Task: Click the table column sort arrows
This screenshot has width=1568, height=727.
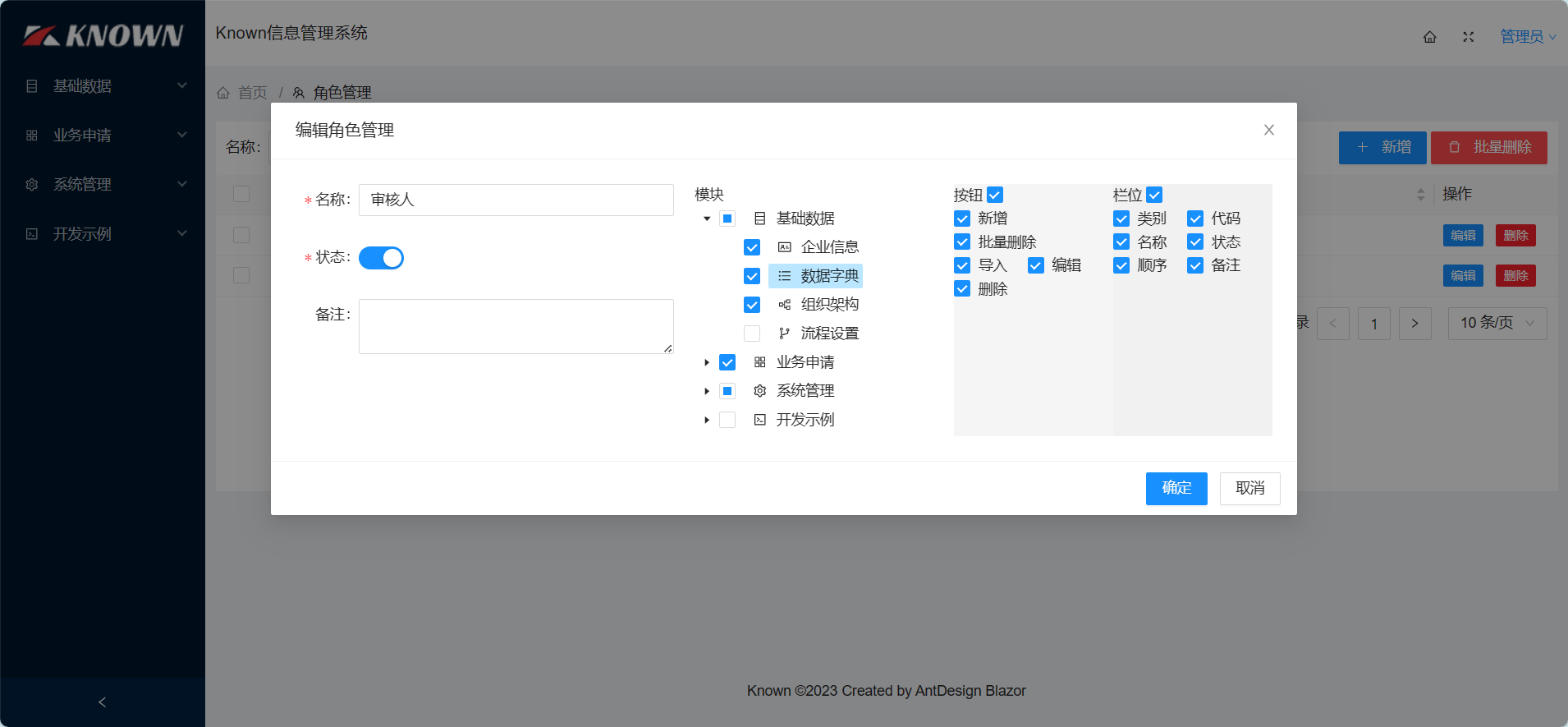Action: click(x=1421, y=195)
